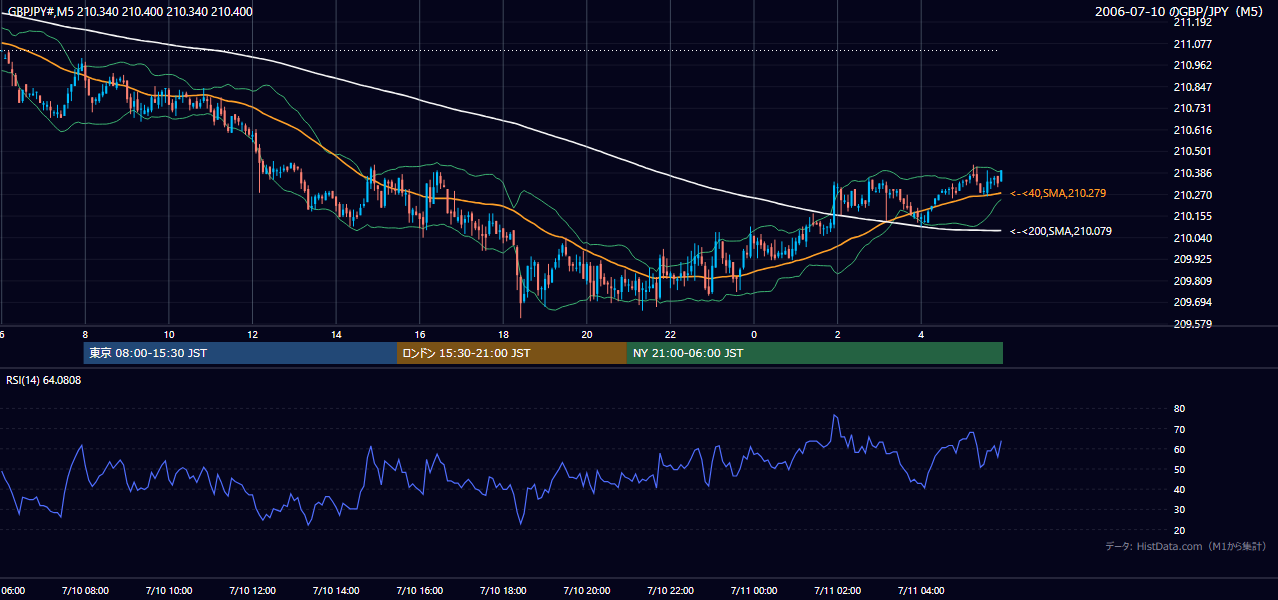Select the Tokyo 08:00-15:30 JST session bar
The height and width of the screenshot is (600, 1278).
[x=240, y=353]
